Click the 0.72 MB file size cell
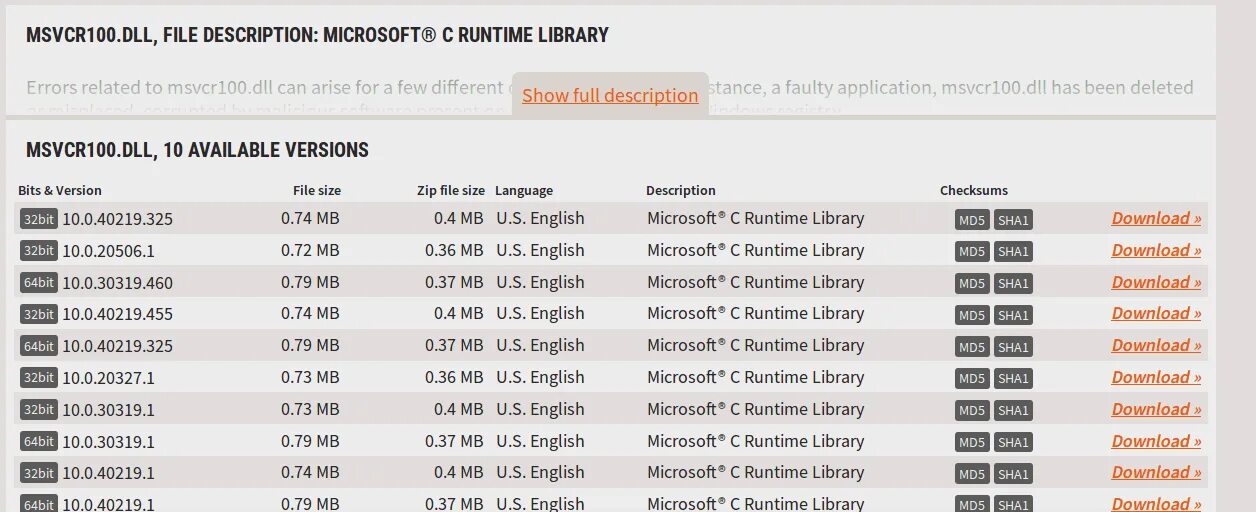 310,250
